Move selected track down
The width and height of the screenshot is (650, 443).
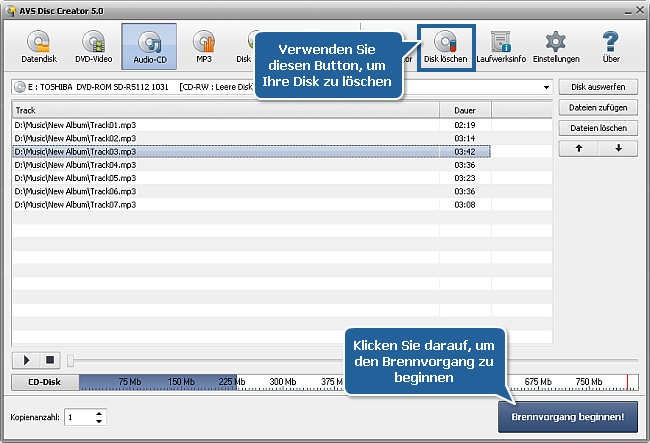(x=618, y=148)
